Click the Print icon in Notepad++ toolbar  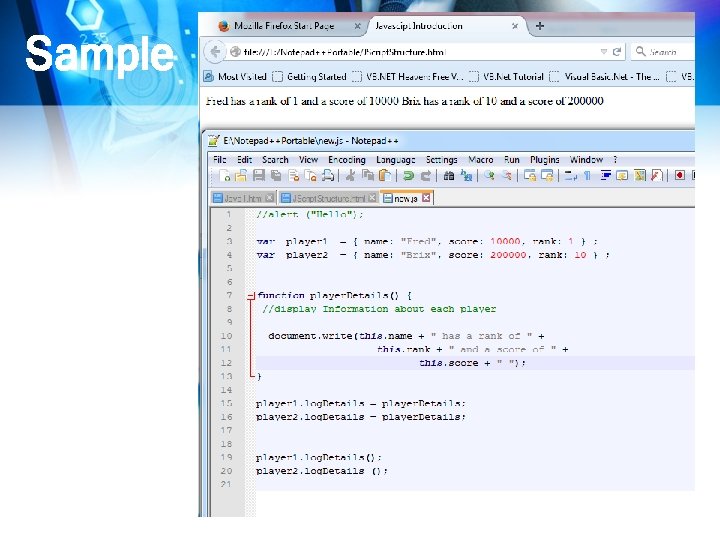[328, 175]
